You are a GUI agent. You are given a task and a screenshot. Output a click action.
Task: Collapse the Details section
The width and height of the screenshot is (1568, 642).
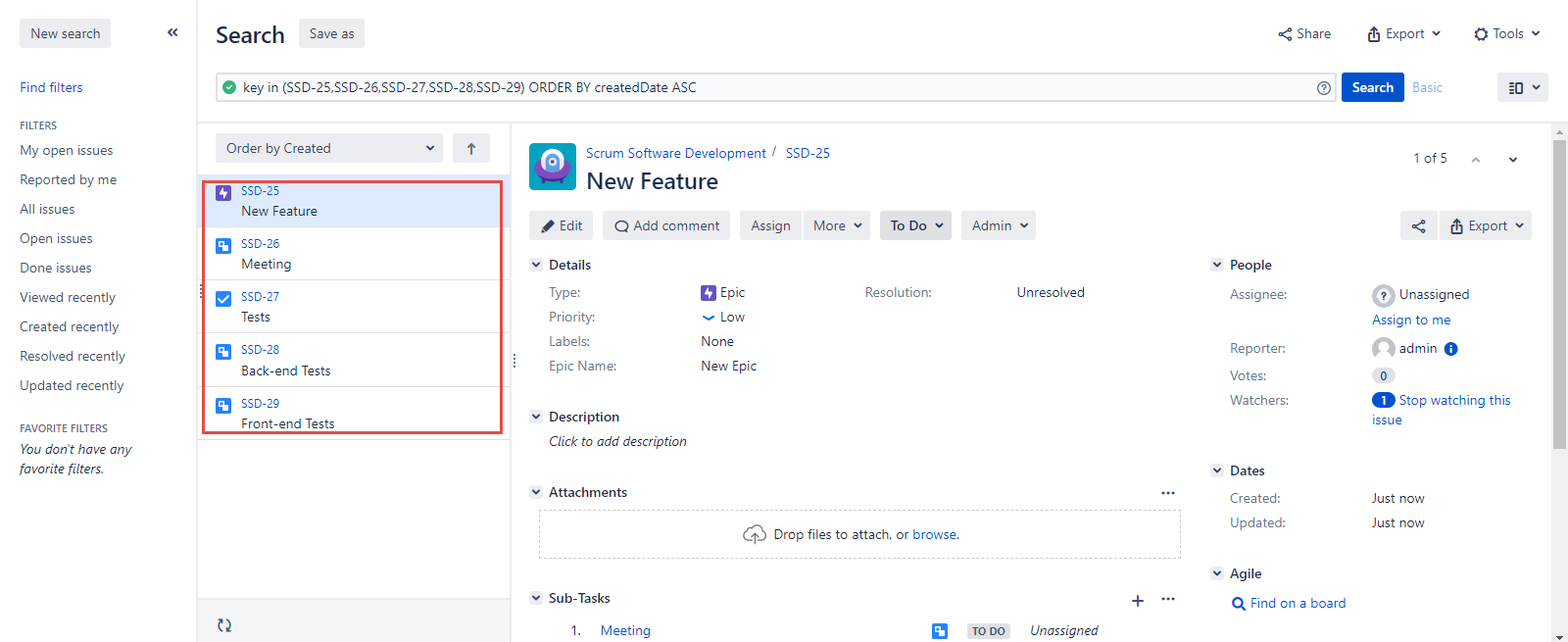(536, 265)
